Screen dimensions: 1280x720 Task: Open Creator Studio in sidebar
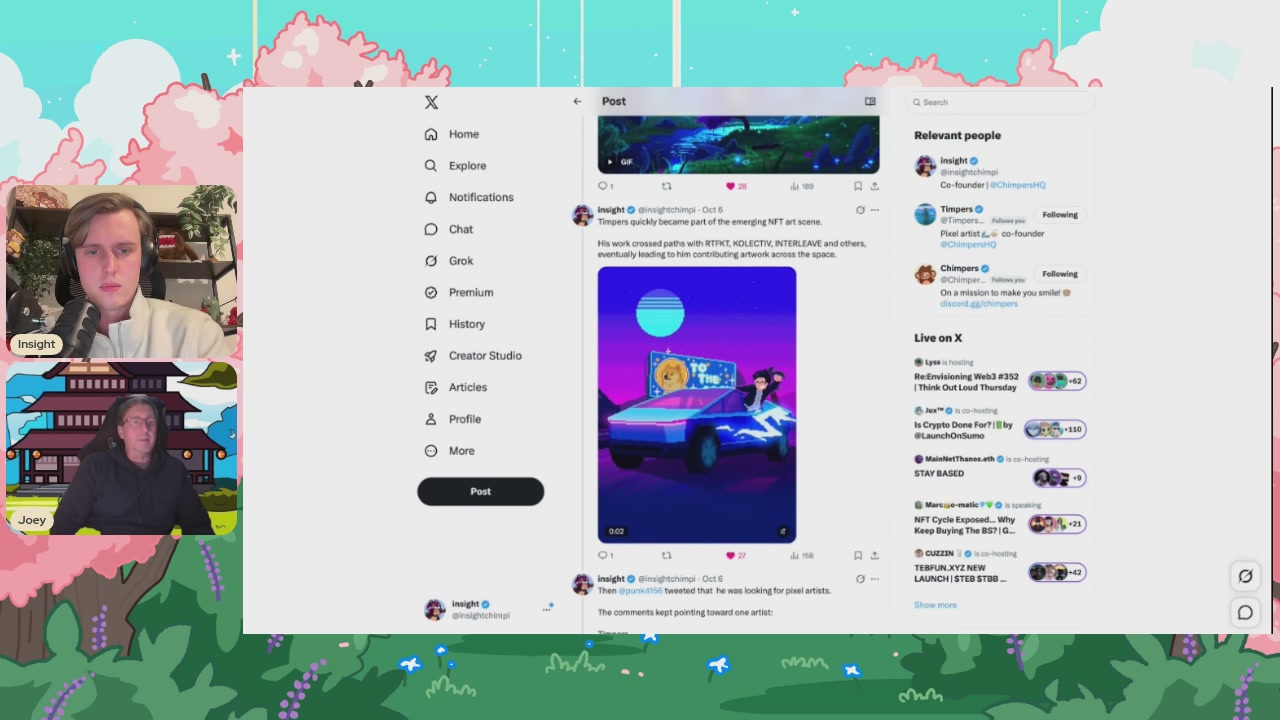coord(472,356)
